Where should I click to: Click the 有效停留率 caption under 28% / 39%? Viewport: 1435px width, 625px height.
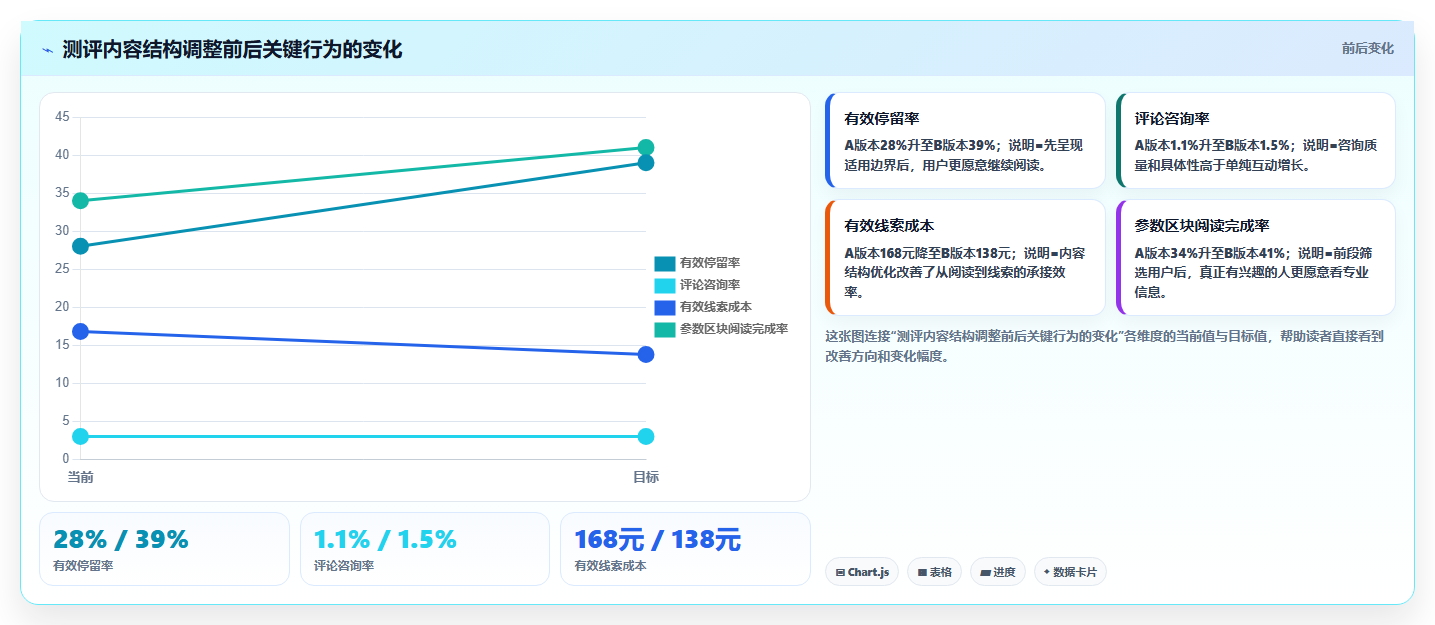point(83,566)
